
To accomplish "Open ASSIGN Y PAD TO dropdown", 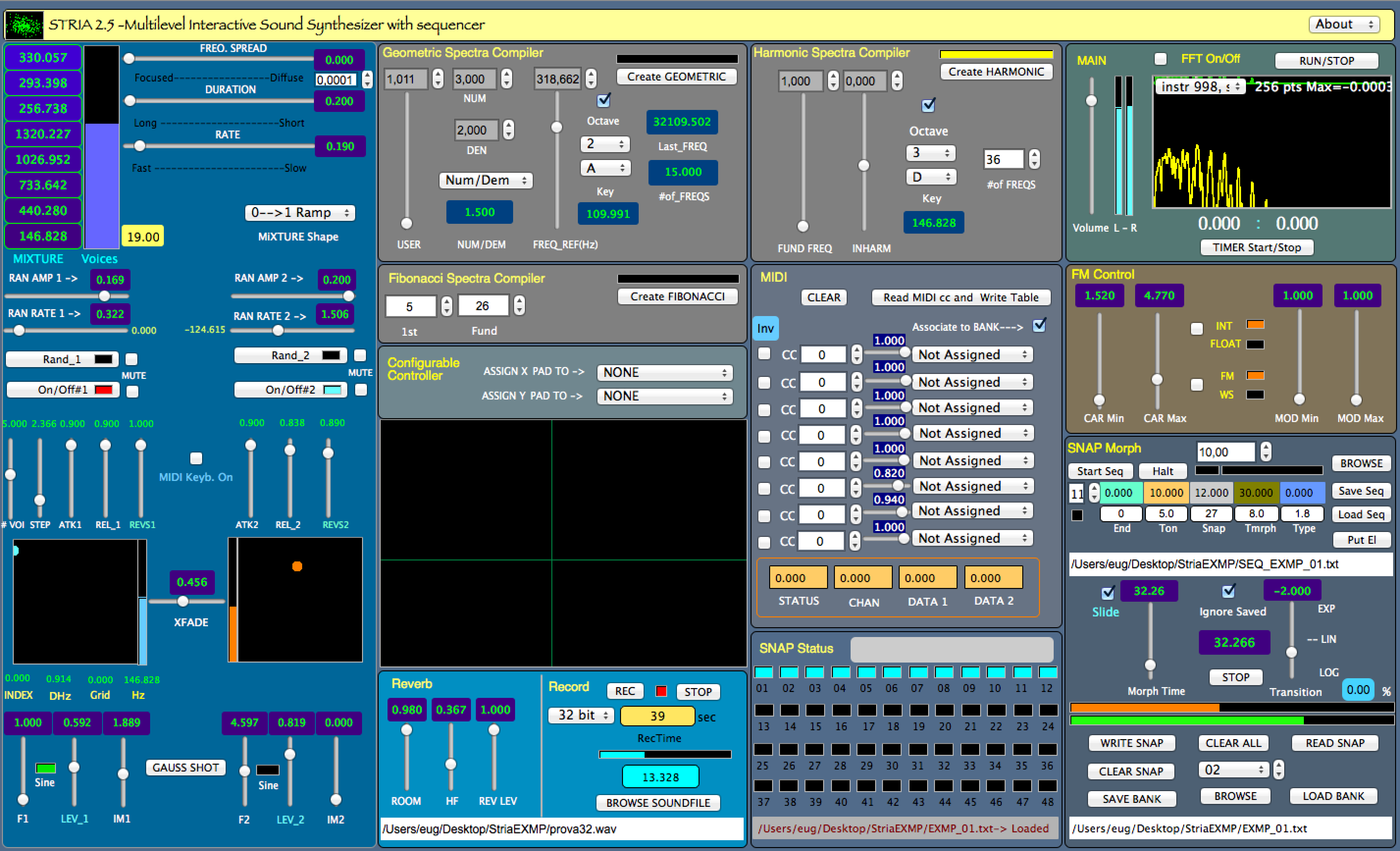I will (664, 396).
